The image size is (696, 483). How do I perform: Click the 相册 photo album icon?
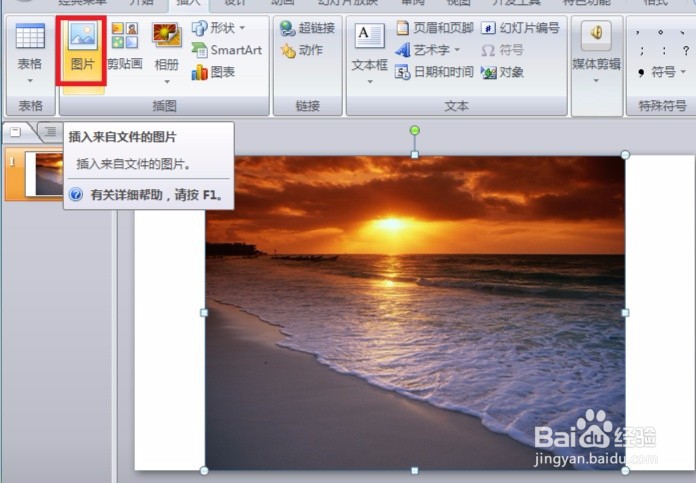tap(166, 36)
